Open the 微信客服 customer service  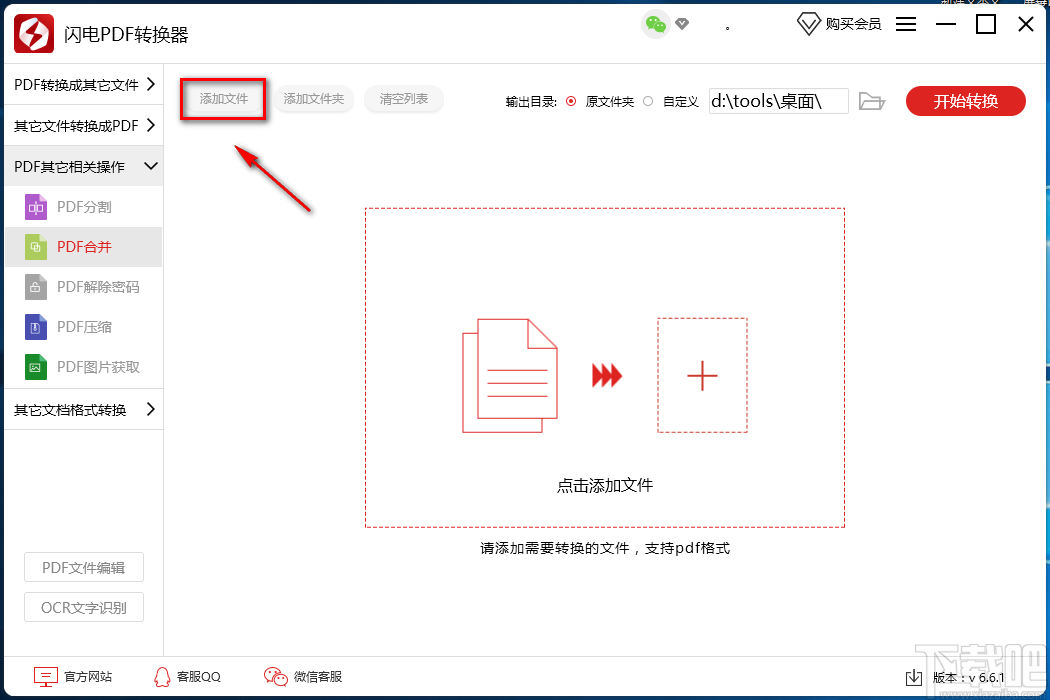302,676
